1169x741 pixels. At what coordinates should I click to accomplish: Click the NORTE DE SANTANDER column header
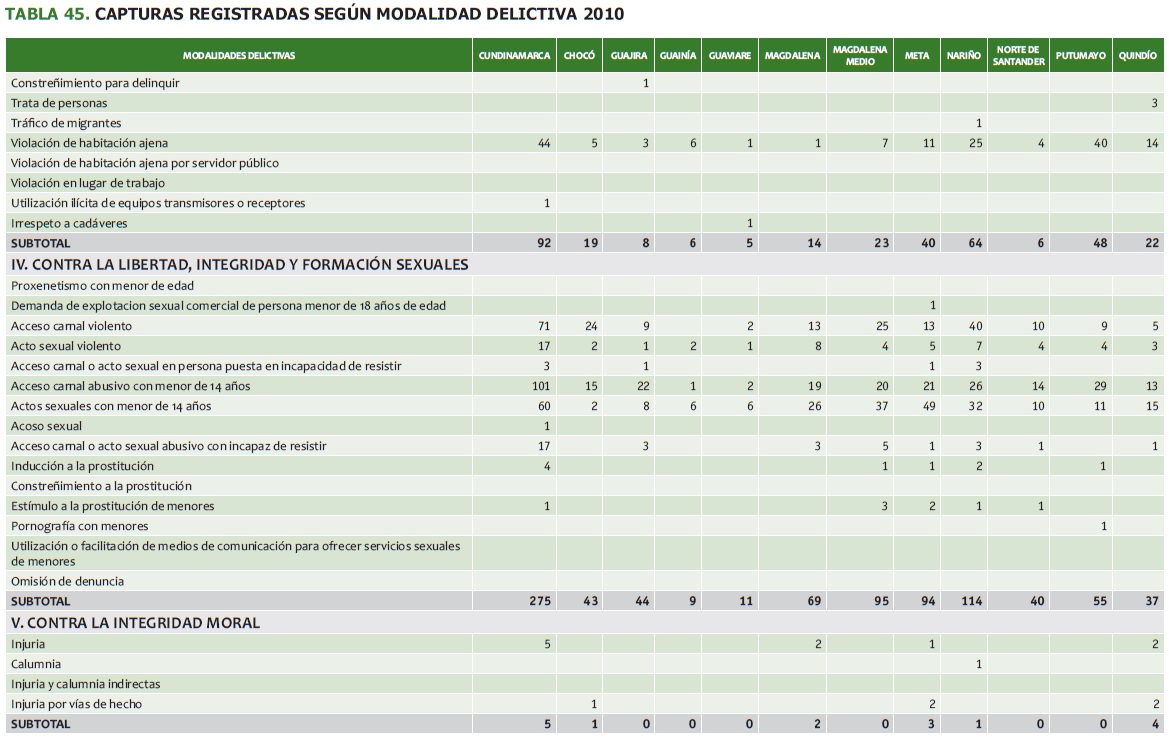pyautogui.click(x=1018, y=56)
